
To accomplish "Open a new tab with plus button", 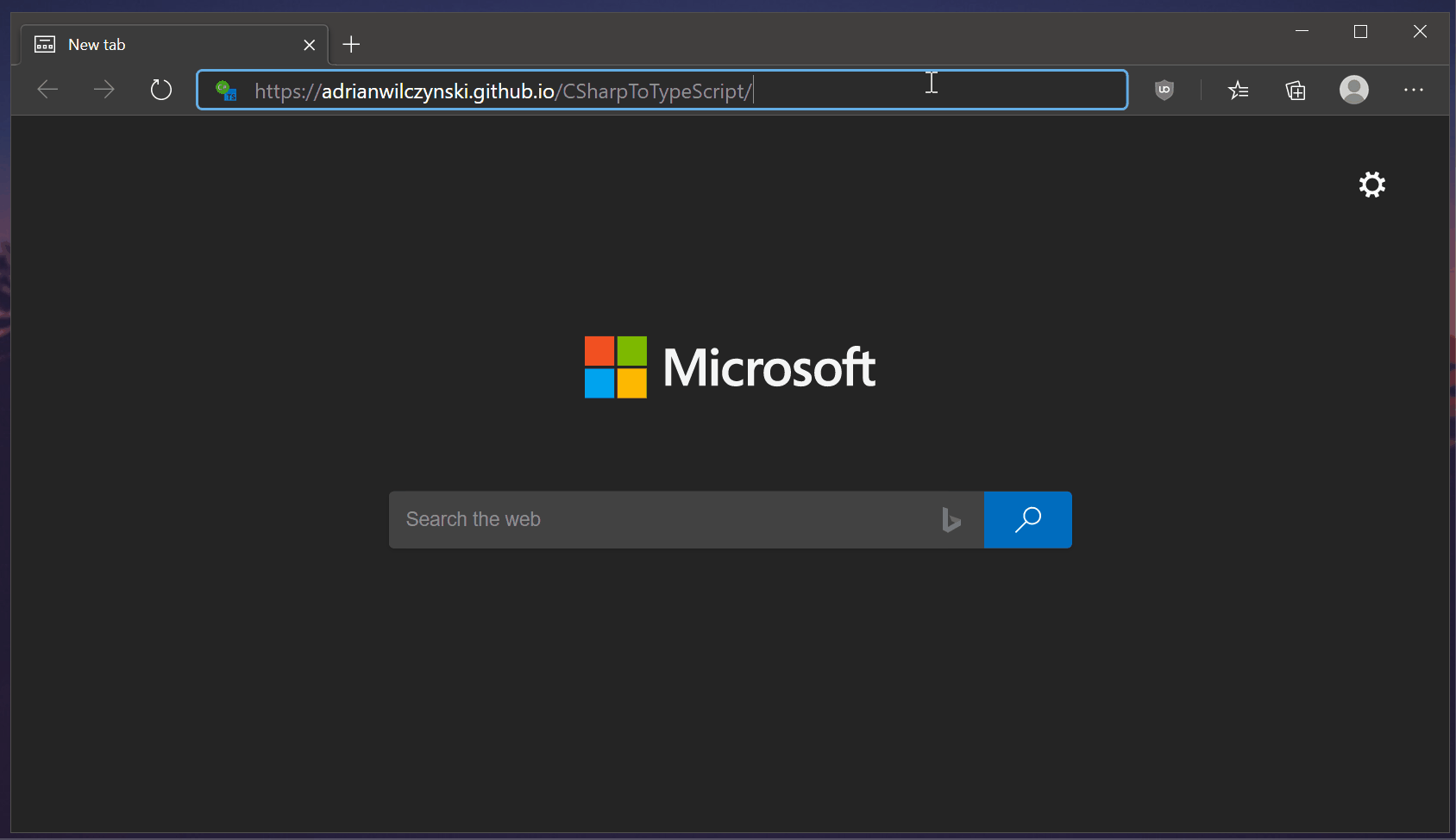I will tap(351, 45).
